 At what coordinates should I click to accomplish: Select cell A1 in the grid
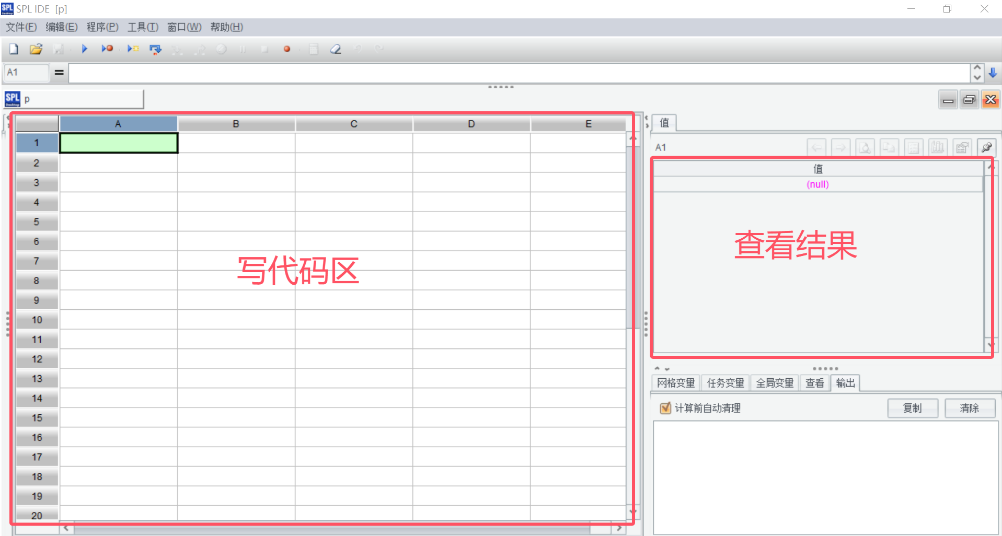(x=118, y=143)
